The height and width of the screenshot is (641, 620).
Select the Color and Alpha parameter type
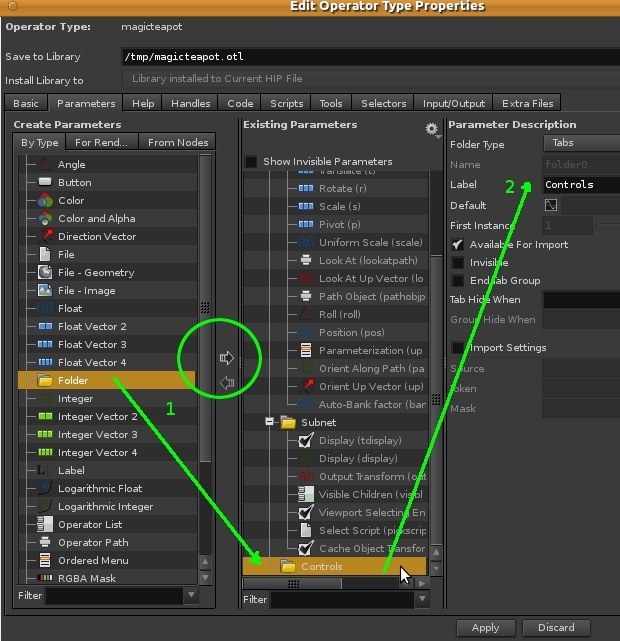click(96, 219)
